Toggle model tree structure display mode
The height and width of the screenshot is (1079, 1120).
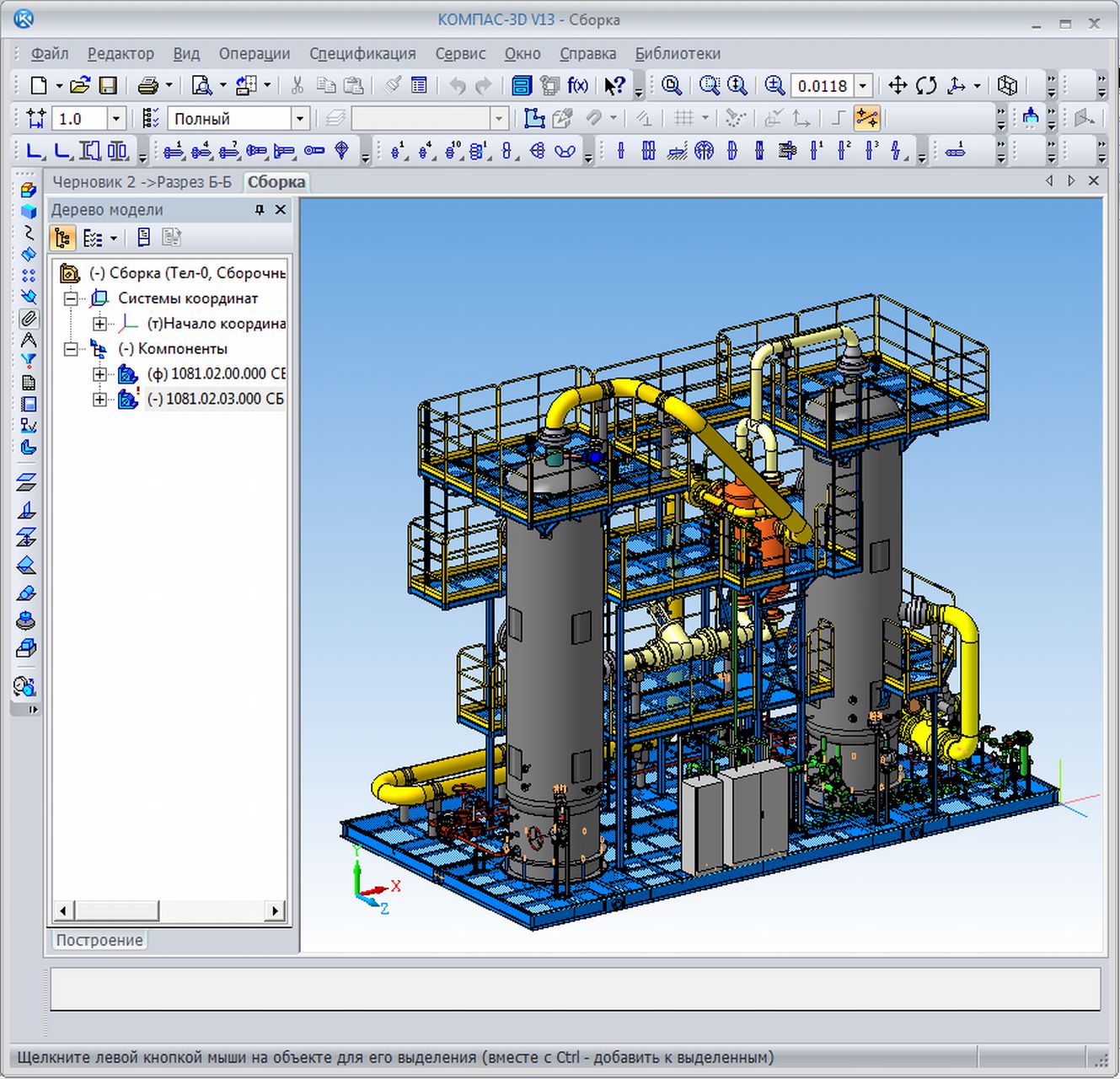[62, 238]
